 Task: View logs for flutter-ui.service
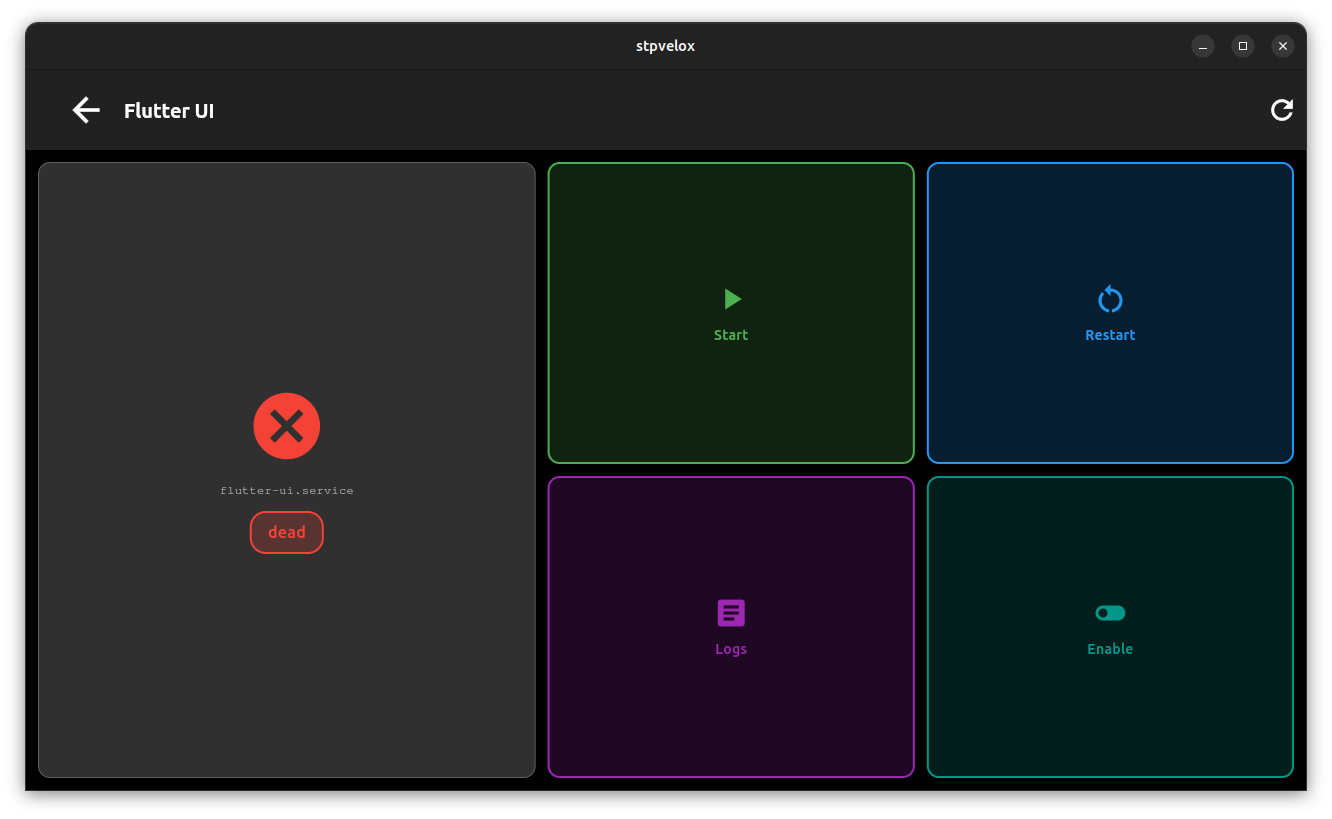[731, 627]
